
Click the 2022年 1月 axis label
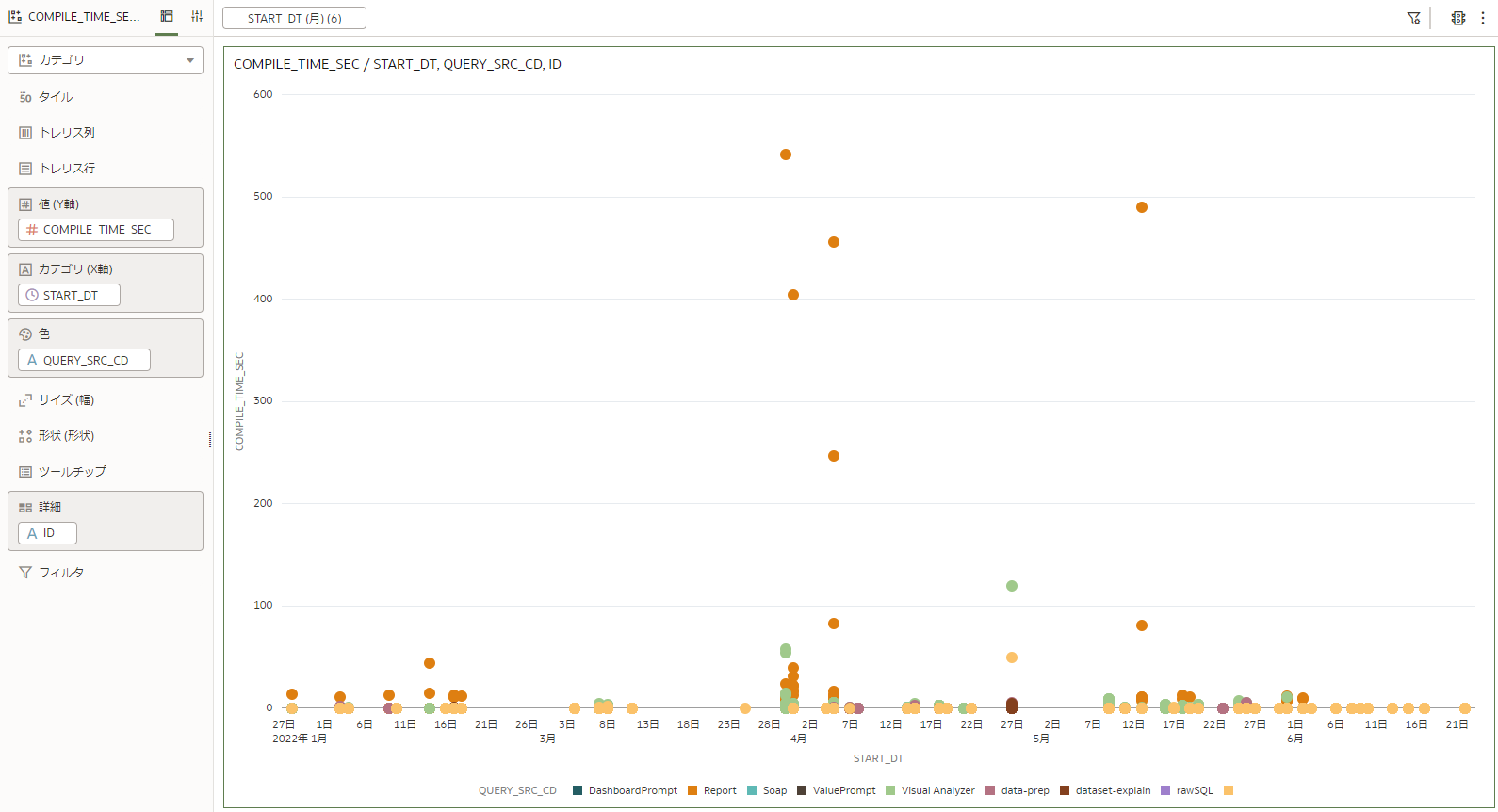pyautogui.click(x=300, y=739)
